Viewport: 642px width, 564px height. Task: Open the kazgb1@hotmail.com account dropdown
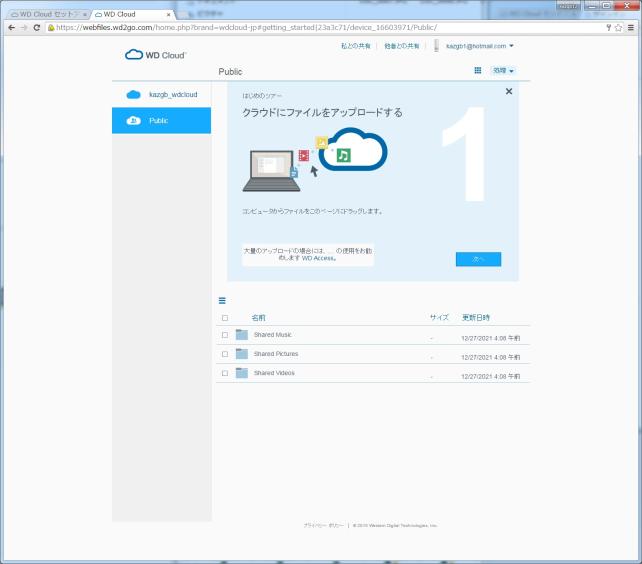479,46
